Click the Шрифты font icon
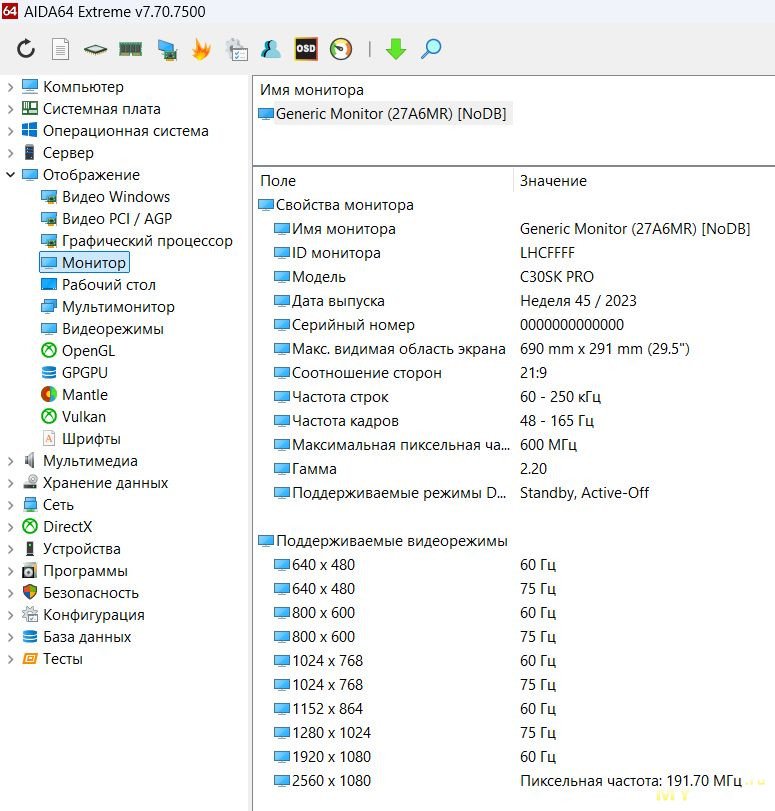This screenshot has height=811, width=775. point(49,439)
